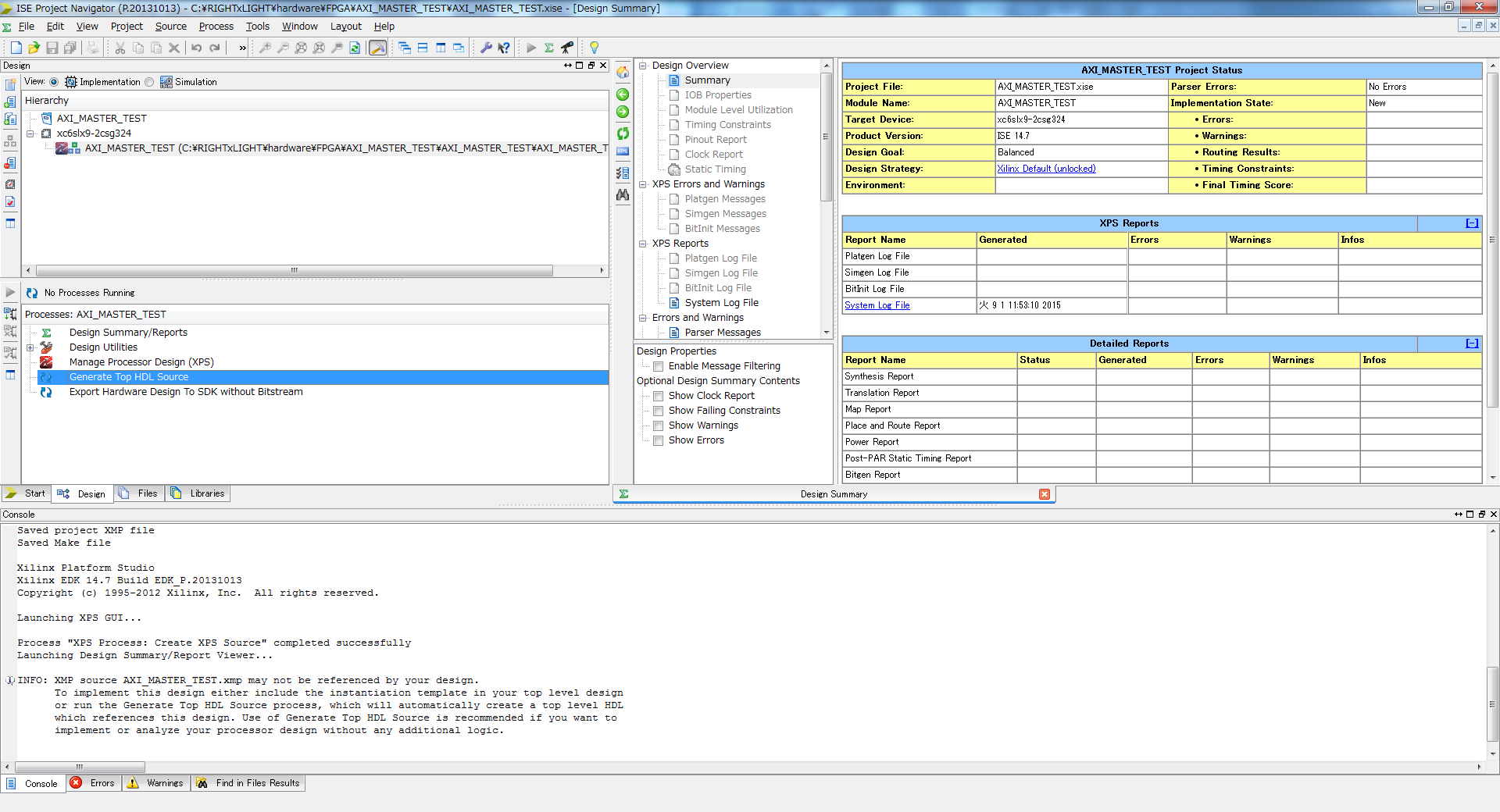Click the wrench settings toolbar icon
This screenshot has height=812, width=1500.
click(486, 48)
